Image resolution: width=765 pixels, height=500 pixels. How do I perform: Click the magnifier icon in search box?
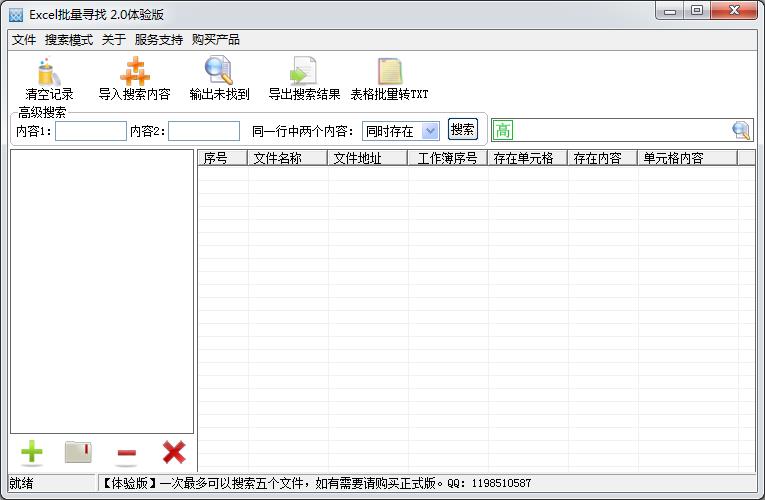(x=740, y=130)
